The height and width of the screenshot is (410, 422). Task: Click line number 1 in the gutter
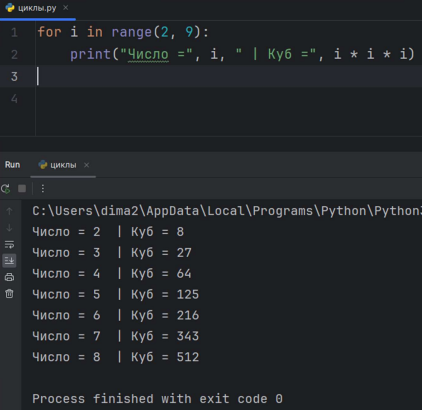[x=14, y=32]
